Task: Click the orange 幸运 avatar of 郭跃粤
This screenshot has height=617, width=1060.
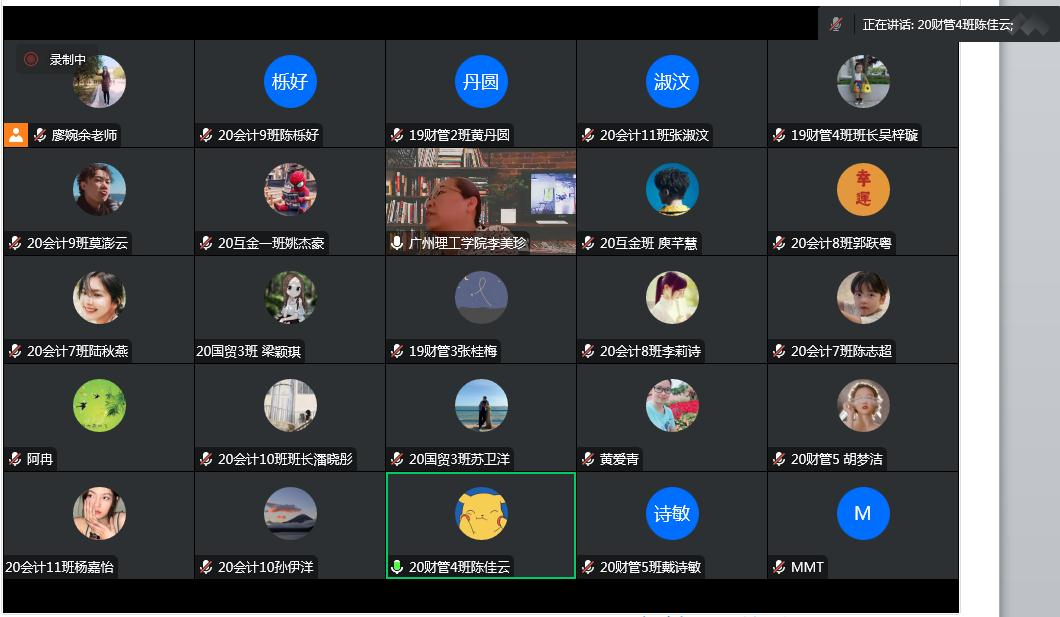Action: point(862,190)
